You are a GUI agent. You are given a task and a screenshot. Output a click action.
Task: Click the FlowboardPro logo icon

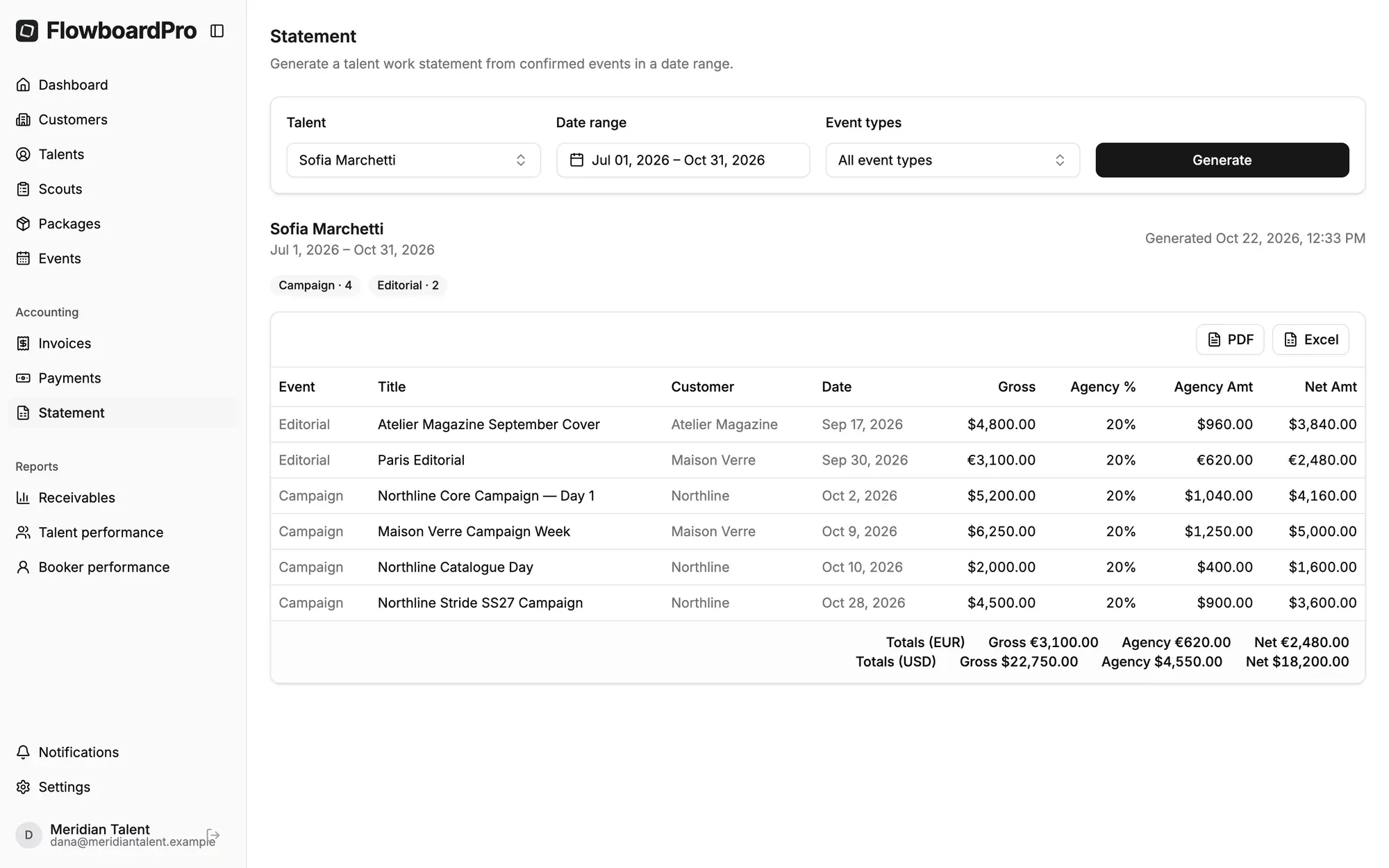(27, 31)
